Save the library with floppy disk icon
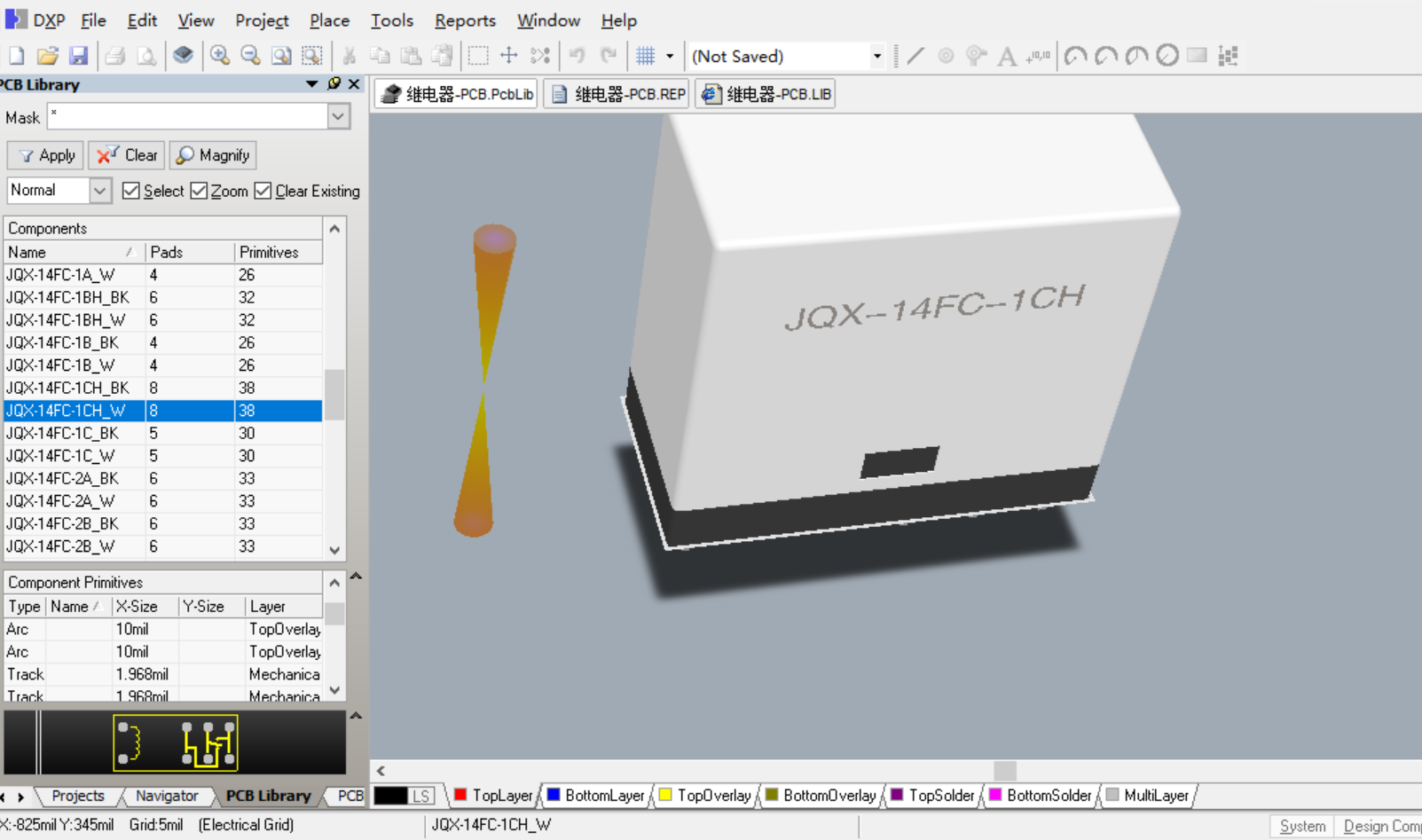The width and height of the screenshot is (1422, 840). click(x=78, y=56)
